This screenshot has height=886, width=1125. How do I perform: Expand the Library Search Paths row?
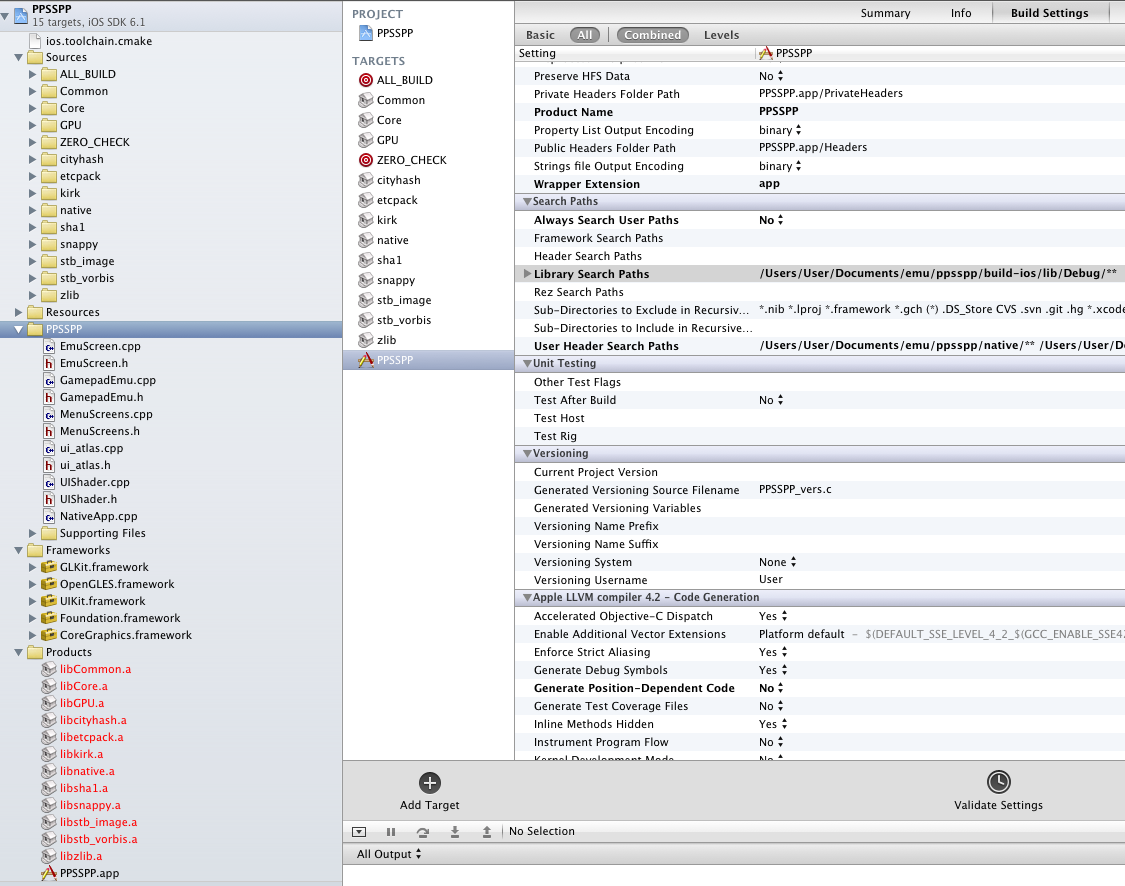[x=527, y=274]
